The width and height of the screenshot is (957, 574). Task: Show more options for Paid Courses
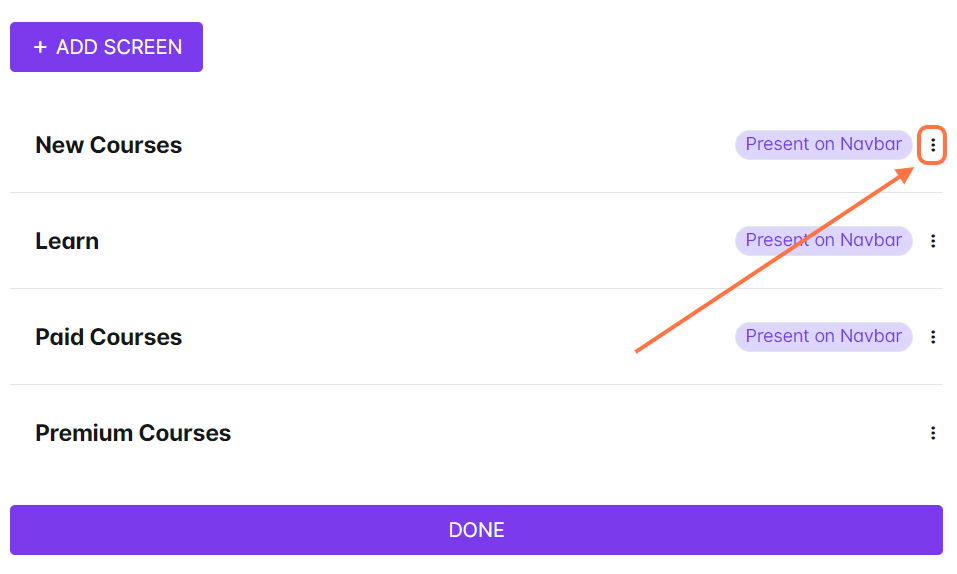(x=933, y=337)
